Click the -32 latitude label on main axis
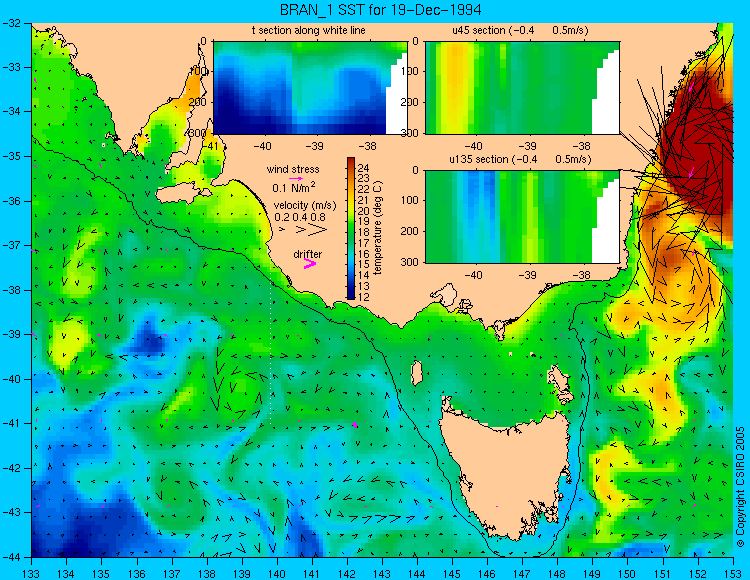The width and height of the screenshot is (750, 580). coord(11,22)
